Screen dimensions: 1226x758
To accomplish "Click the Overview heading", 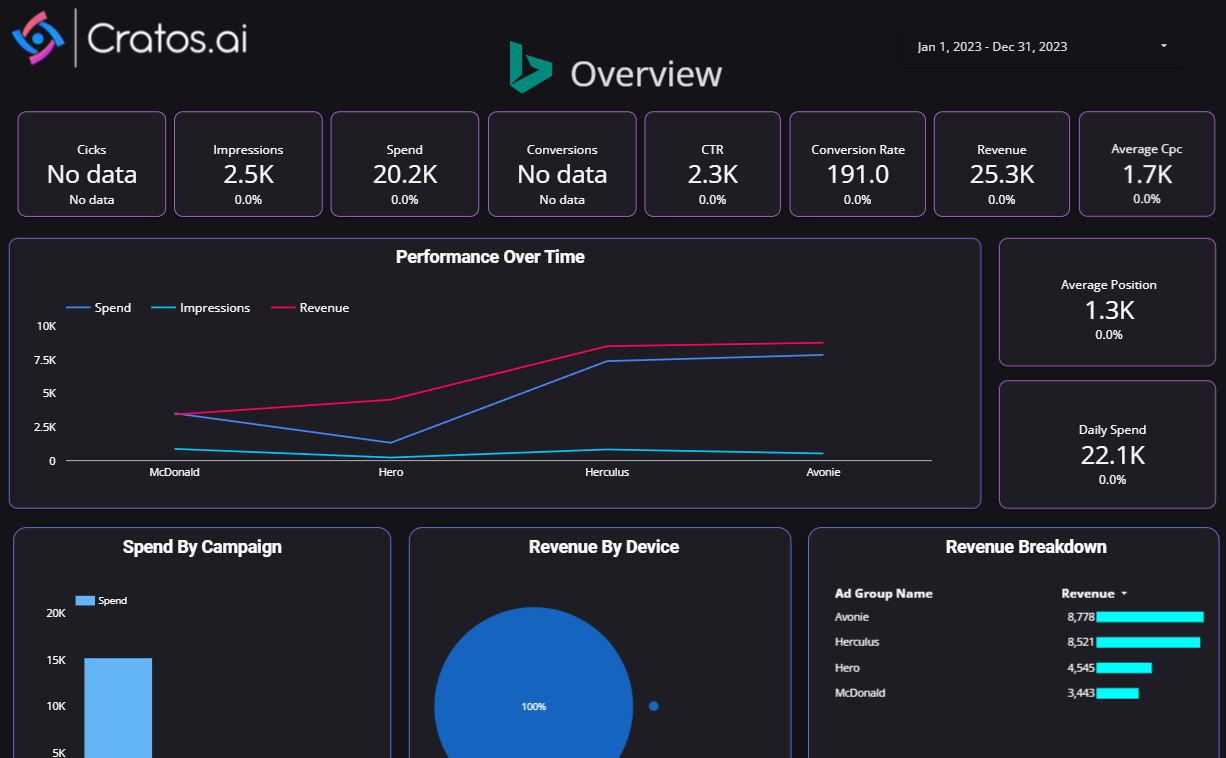I will click(x=646, y=74).
